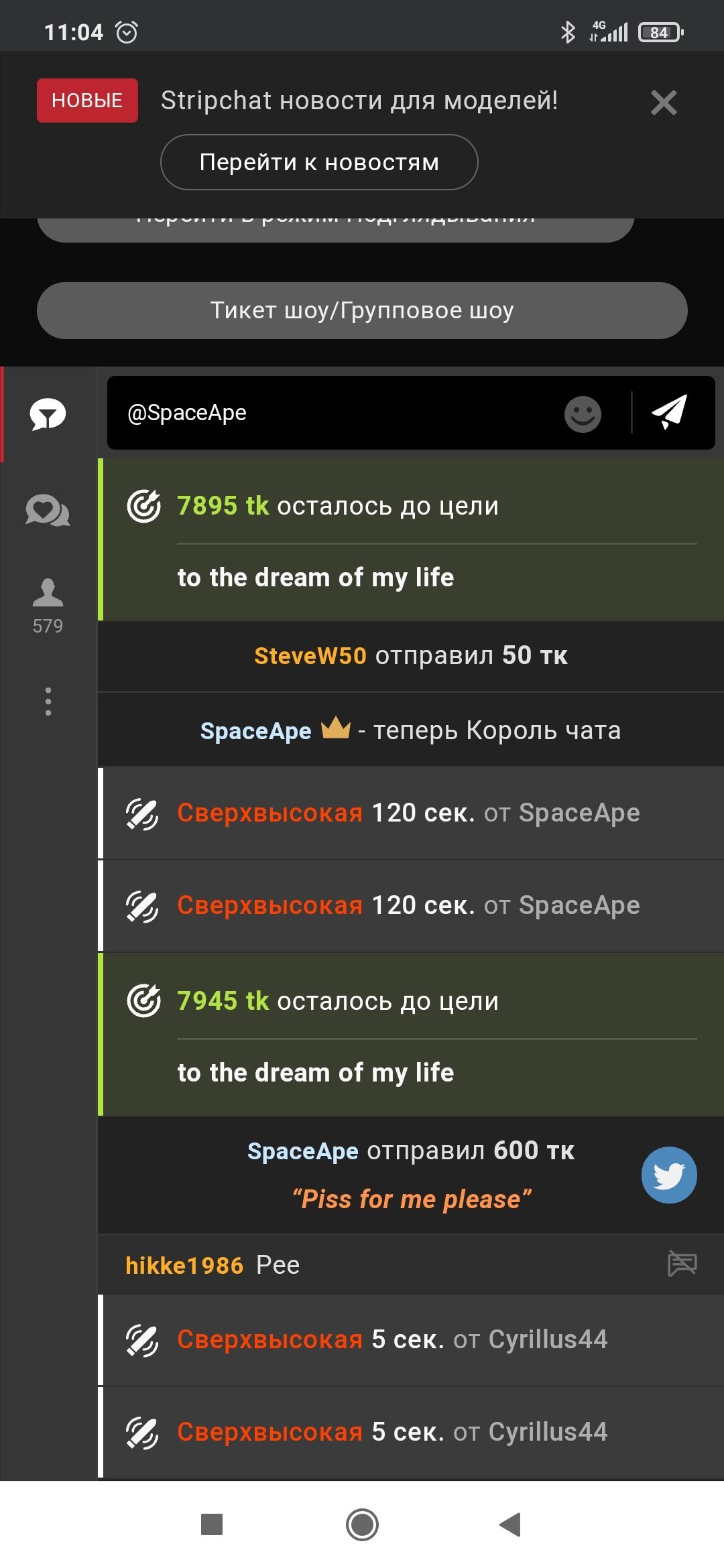The image size is (724, 1568).
Task: Send message with paper plane icon
Action: tap(670, 412)
